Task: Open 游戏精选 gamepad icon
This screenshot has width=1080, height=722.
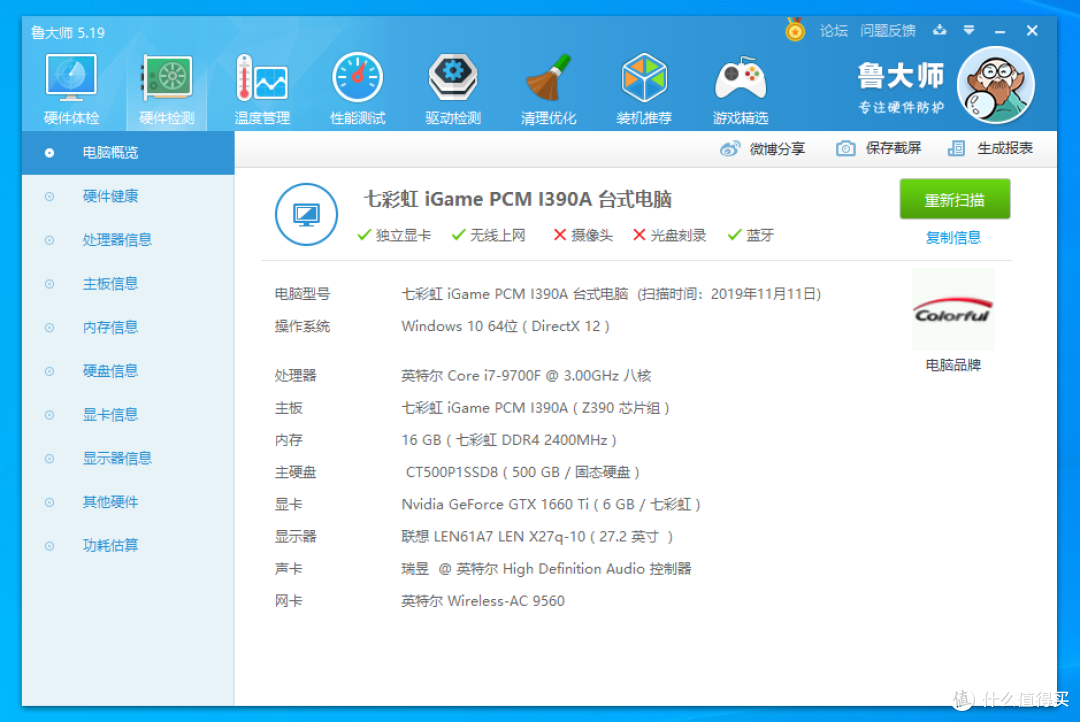Action: (x=740, y=90)
